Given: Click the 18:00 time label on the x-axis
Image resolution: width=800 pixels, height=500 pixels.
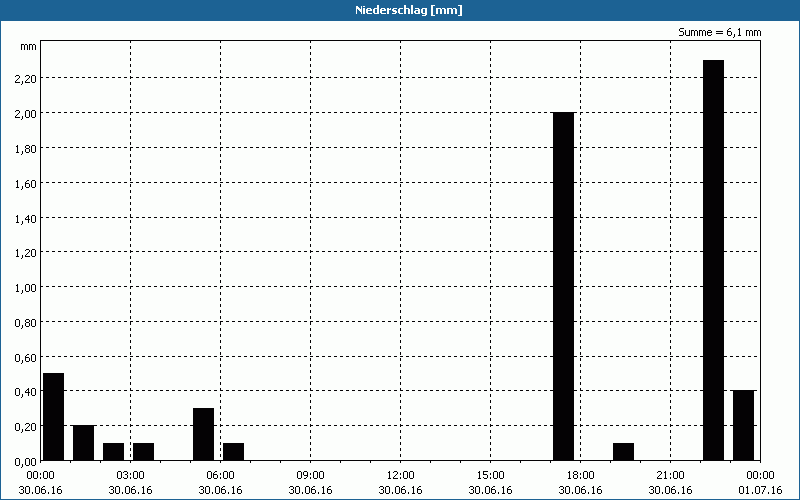Looking at the screenshot, I should [x=581, y=476].
